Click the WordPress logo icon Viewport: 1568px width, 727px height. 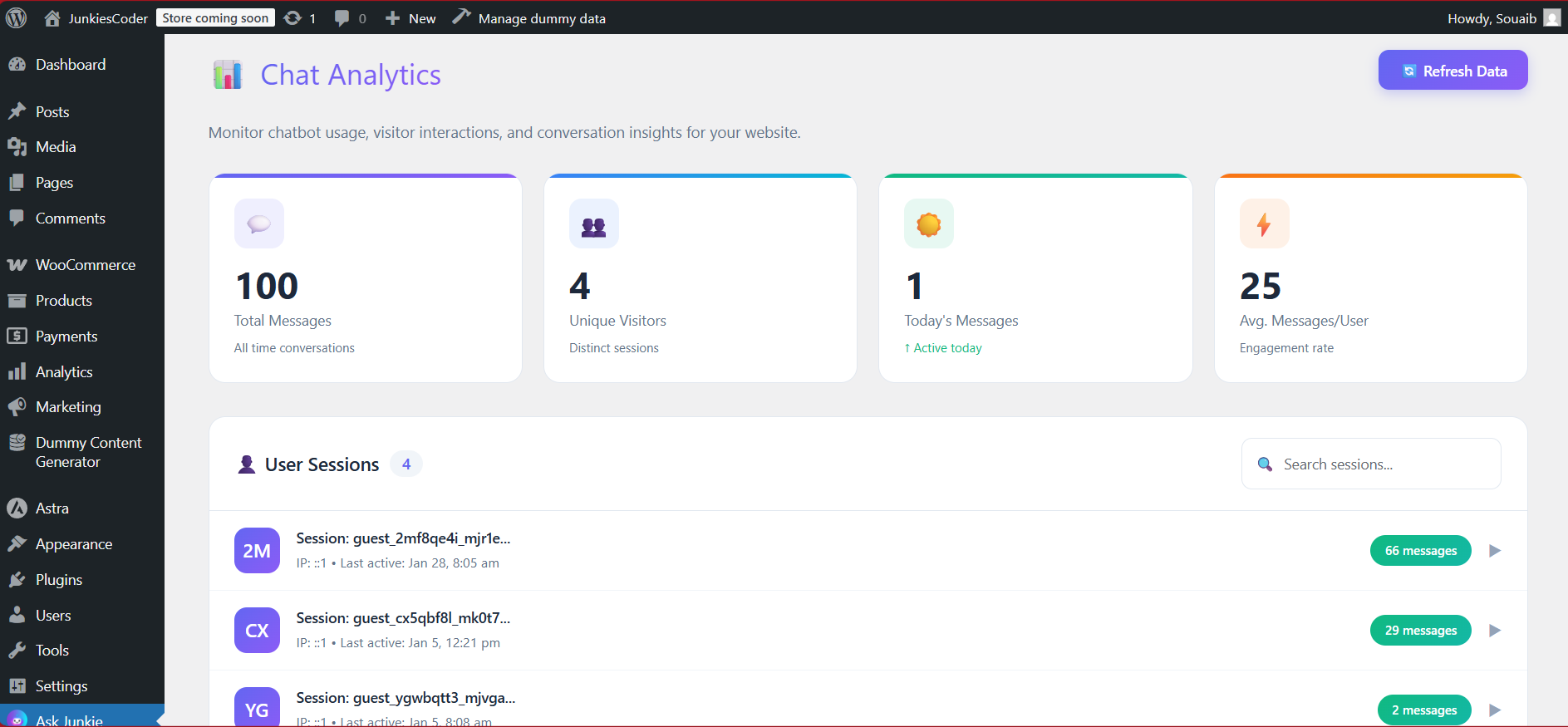(17, 17)
